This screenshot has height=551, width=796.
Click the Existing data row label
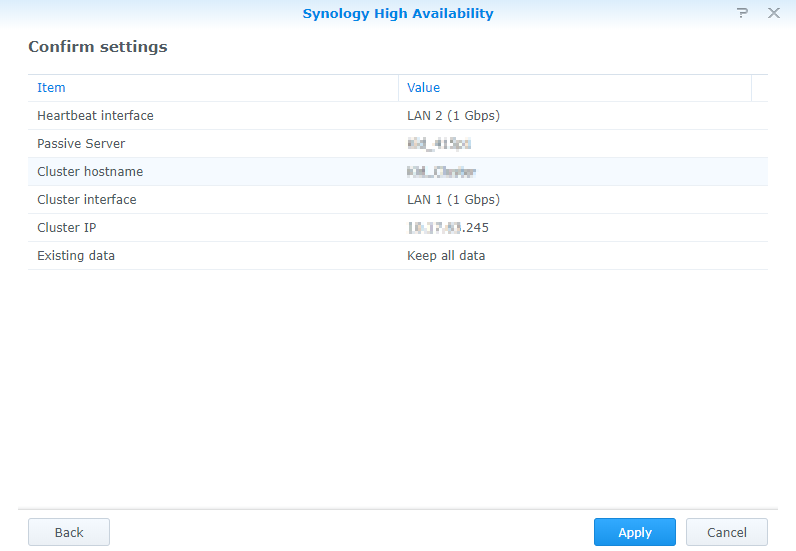click(x=76, y=255)
